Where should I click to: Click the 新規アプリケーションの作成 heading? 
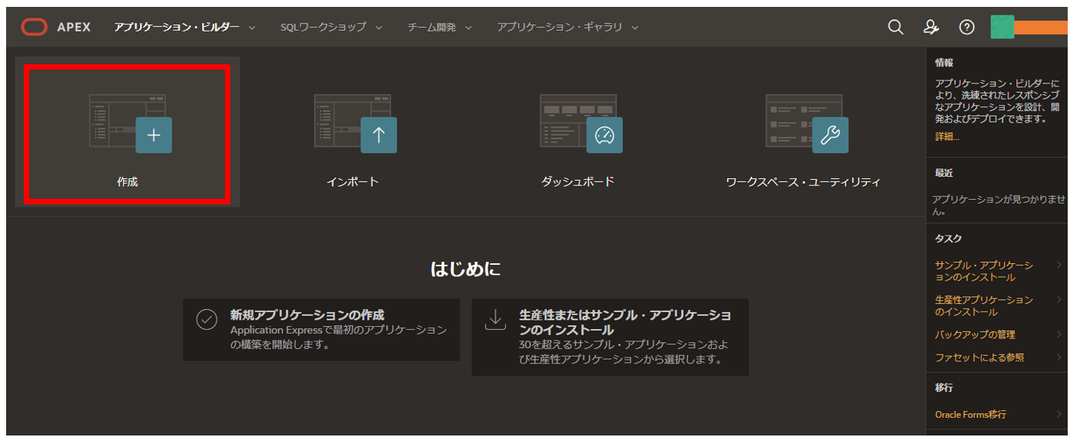point(307,315)
